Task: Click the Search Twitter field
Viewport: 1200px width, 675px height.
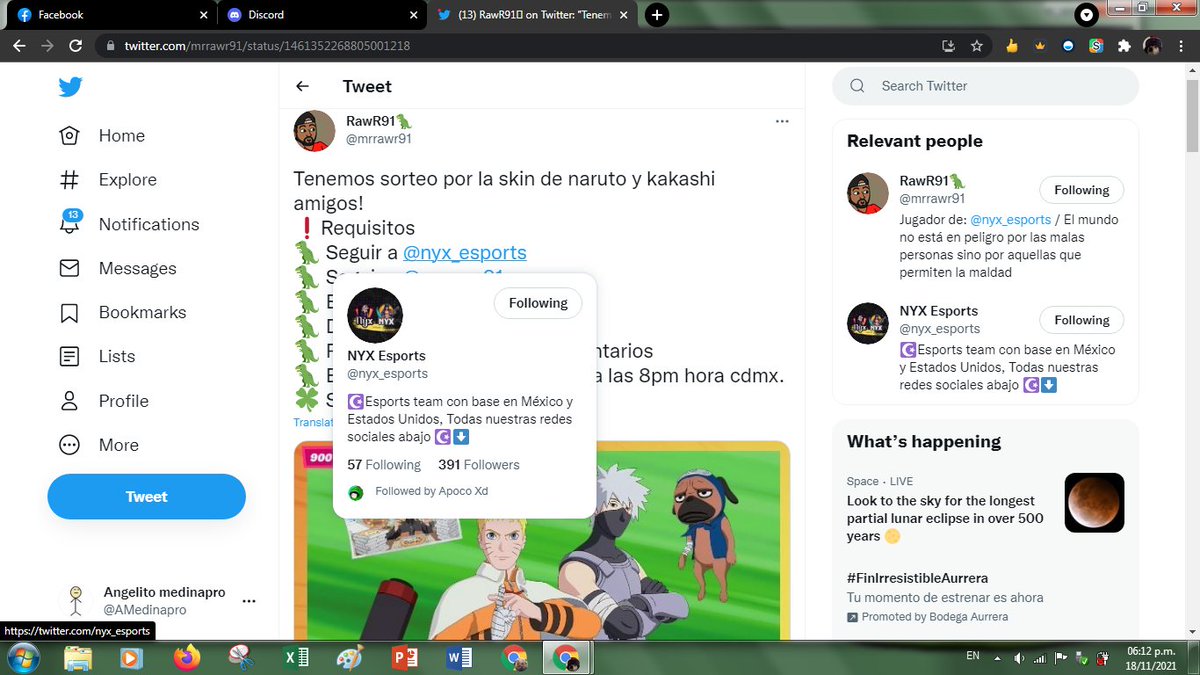Action: tap(985, 86)
